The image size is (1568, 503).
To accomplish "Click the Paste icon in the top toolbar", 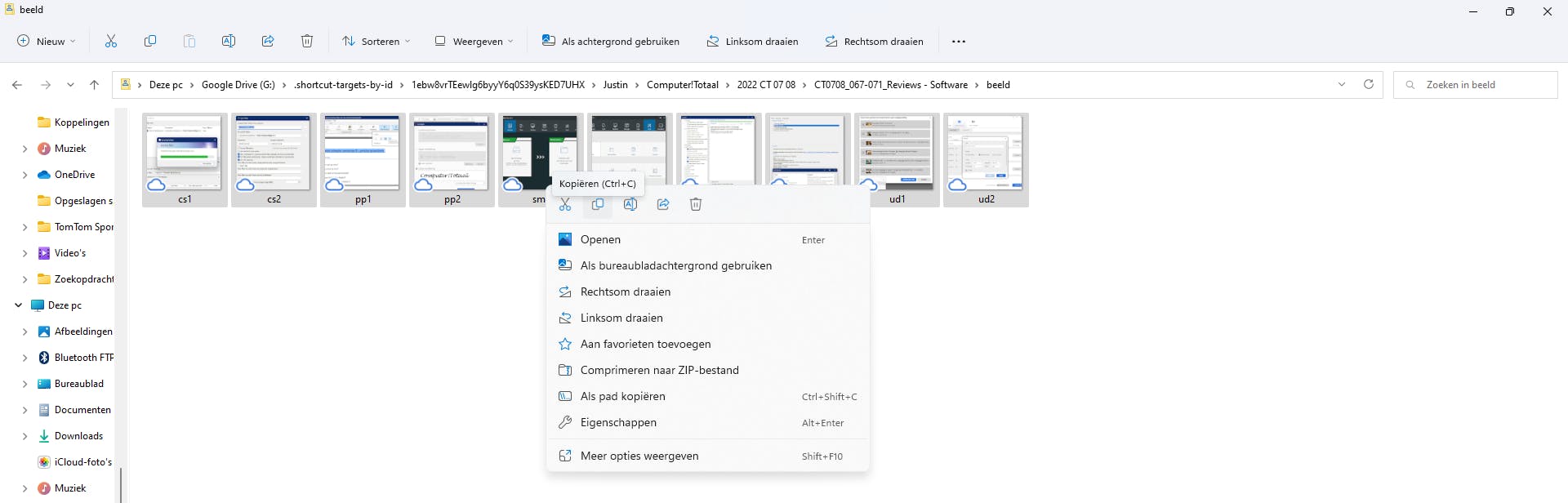I will point(189,41).
